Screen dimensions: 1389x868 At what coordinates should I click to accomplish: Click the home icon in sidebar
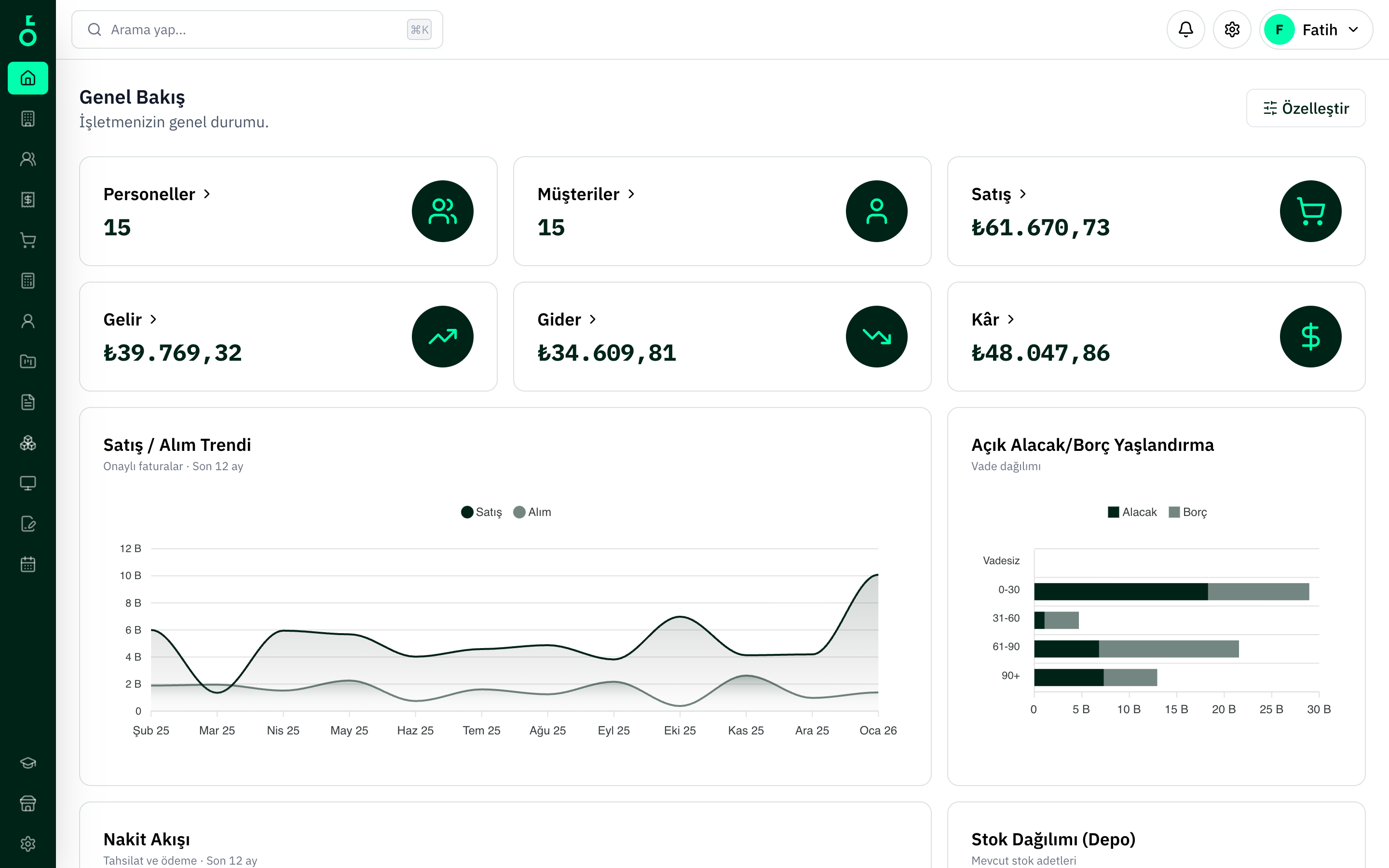pyautogui.click(x=27, y=78)
